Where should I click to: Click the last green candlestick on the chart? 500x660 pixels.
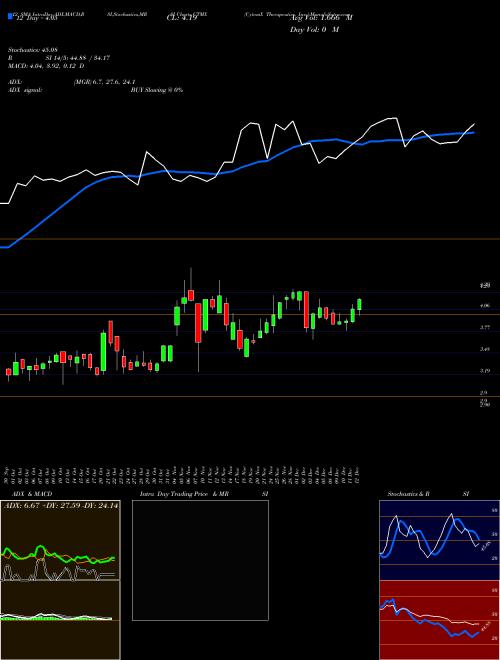click(359, 305)
